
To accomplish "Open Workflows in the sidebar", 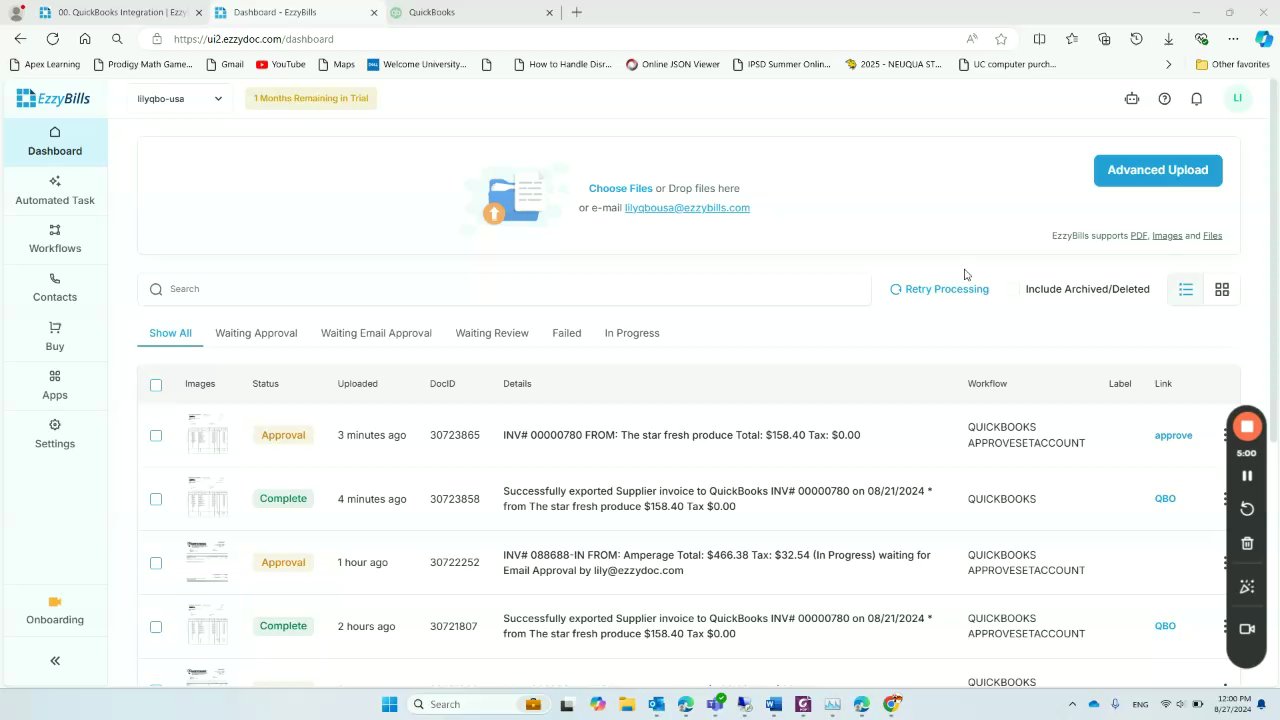I will (55, 239).
